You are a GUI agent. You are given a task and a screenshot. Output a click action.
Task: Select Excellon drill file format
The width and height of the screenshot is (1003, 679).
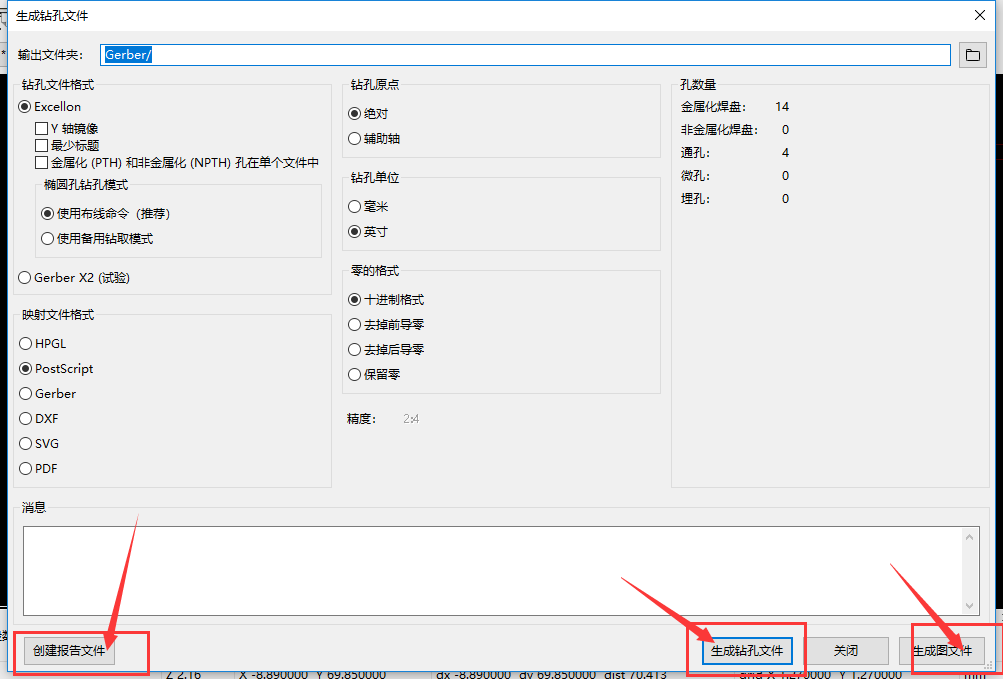(x=50, y=107)
